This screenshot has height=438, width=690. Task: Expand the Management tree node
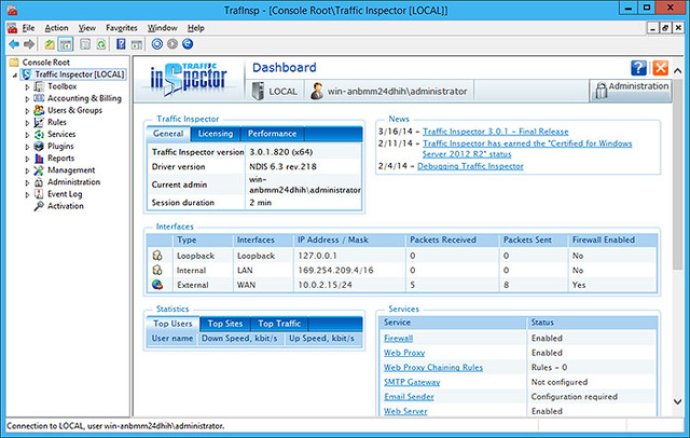pos(27,170)
